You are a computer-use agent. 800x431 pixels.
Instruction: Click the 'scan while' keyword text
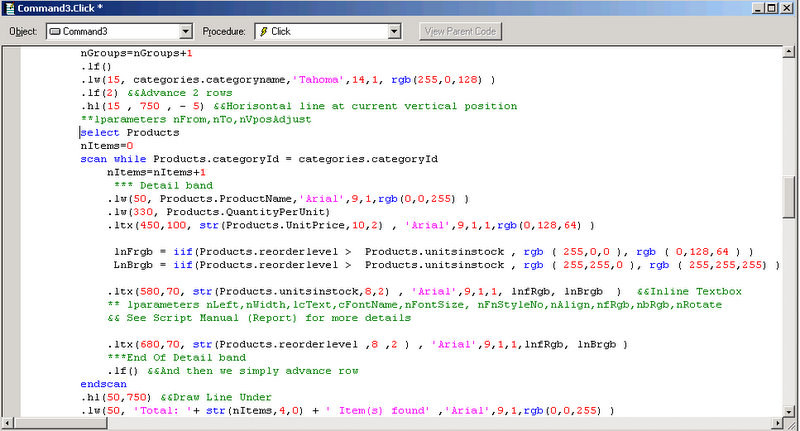(113, 159)
